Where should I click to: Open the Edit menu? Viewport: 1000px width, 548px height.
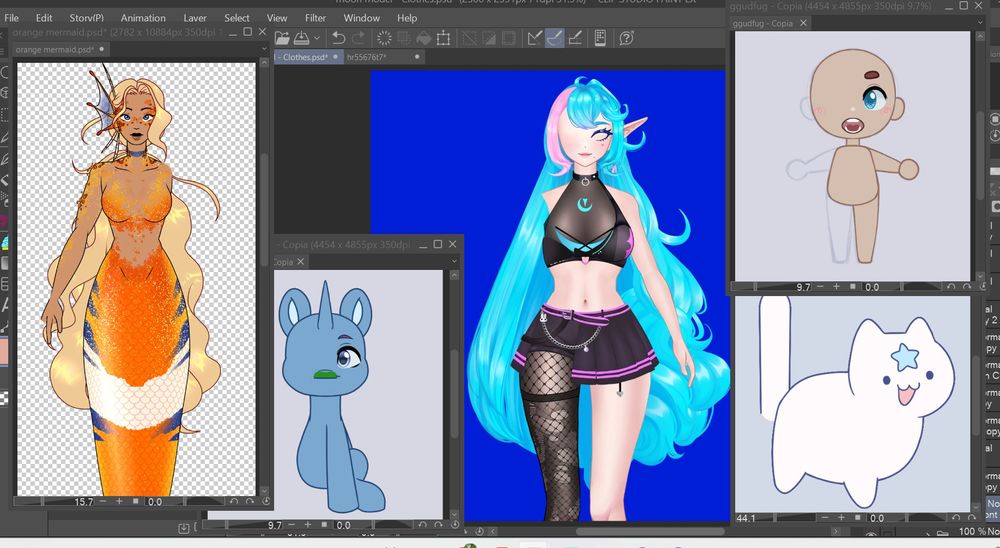(44, 18)
